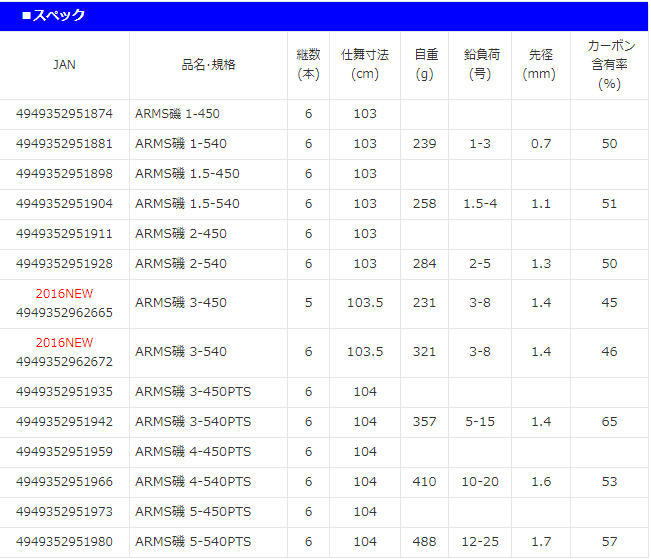Image resolution: width=651 pixels, height=559 pixels.
Task: Click weight value 410
Action: pyautogui.click(x=424, y=482)
